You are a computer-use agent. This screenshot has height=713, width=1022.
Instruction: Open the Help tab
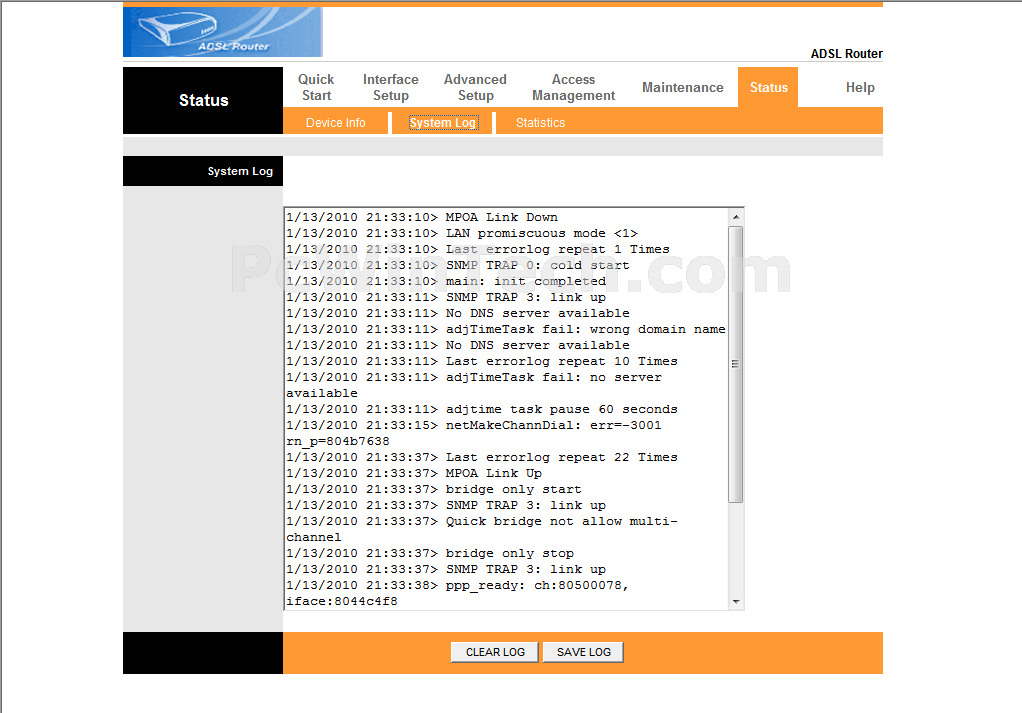(x=860, y=87)
